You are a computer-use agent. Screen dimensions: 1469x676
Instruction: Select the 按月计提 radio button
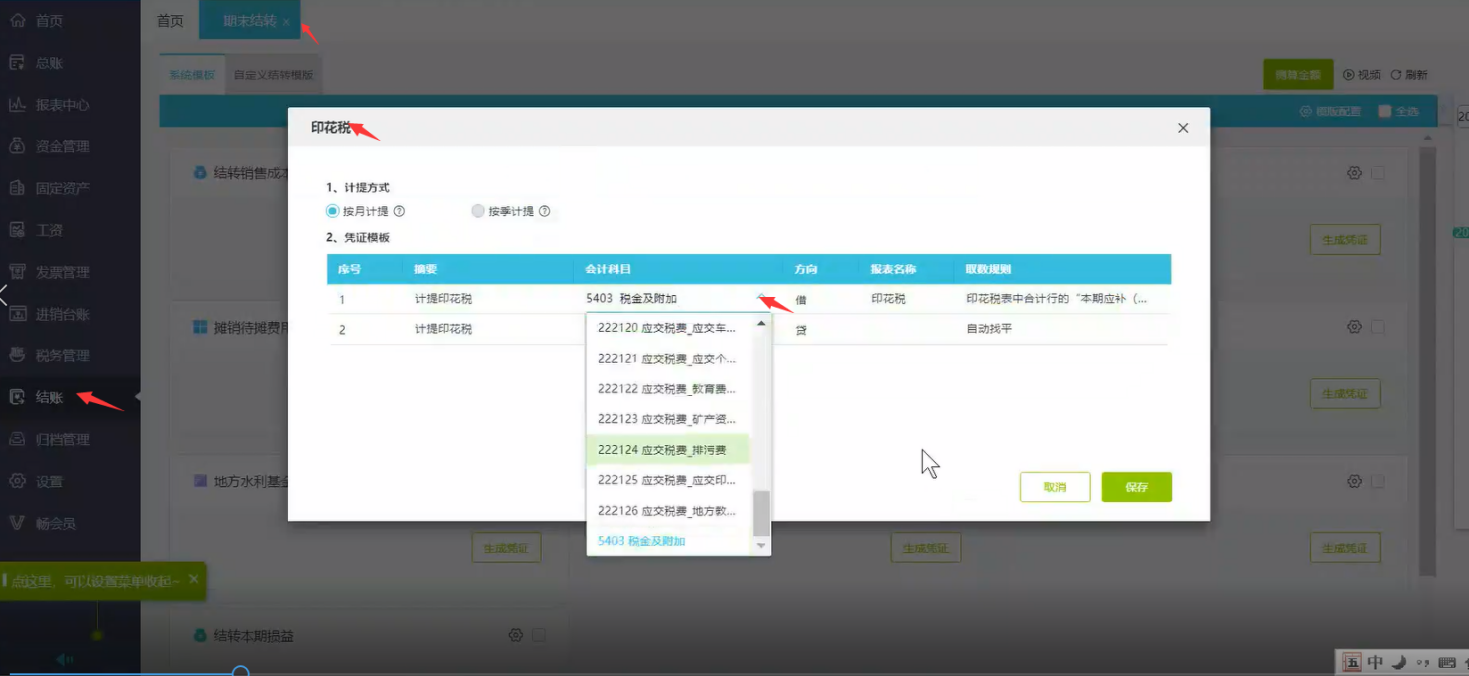click(x=333, y=212)
